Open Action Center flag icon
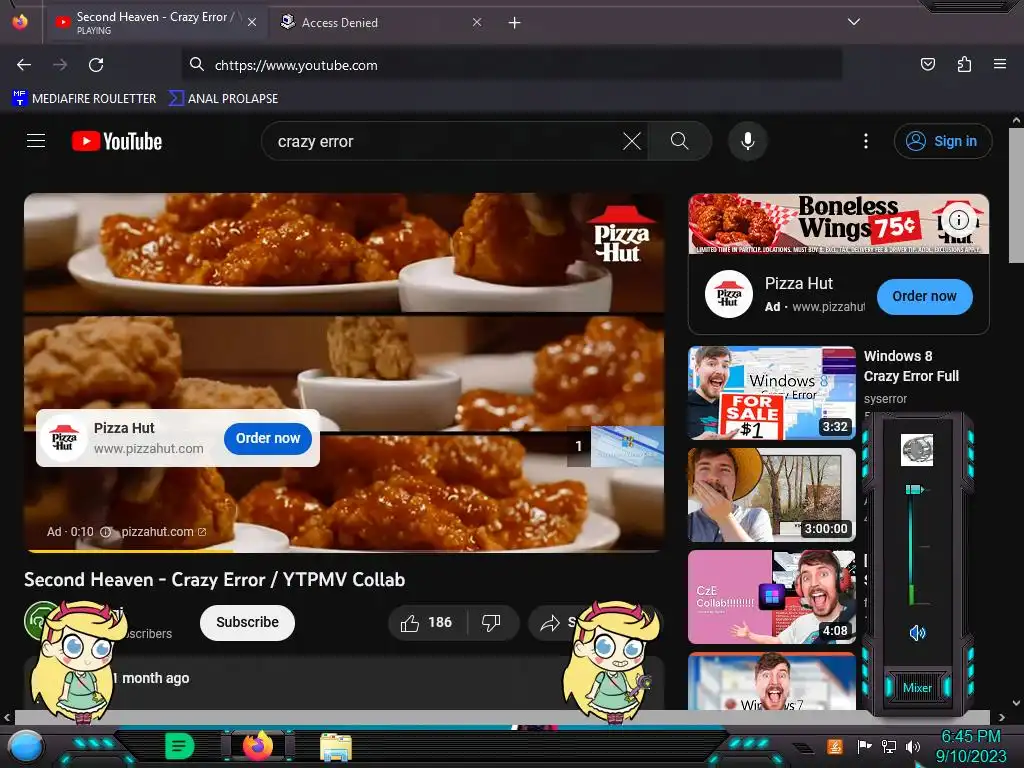Screen dimensions: 1024x768 864,746
